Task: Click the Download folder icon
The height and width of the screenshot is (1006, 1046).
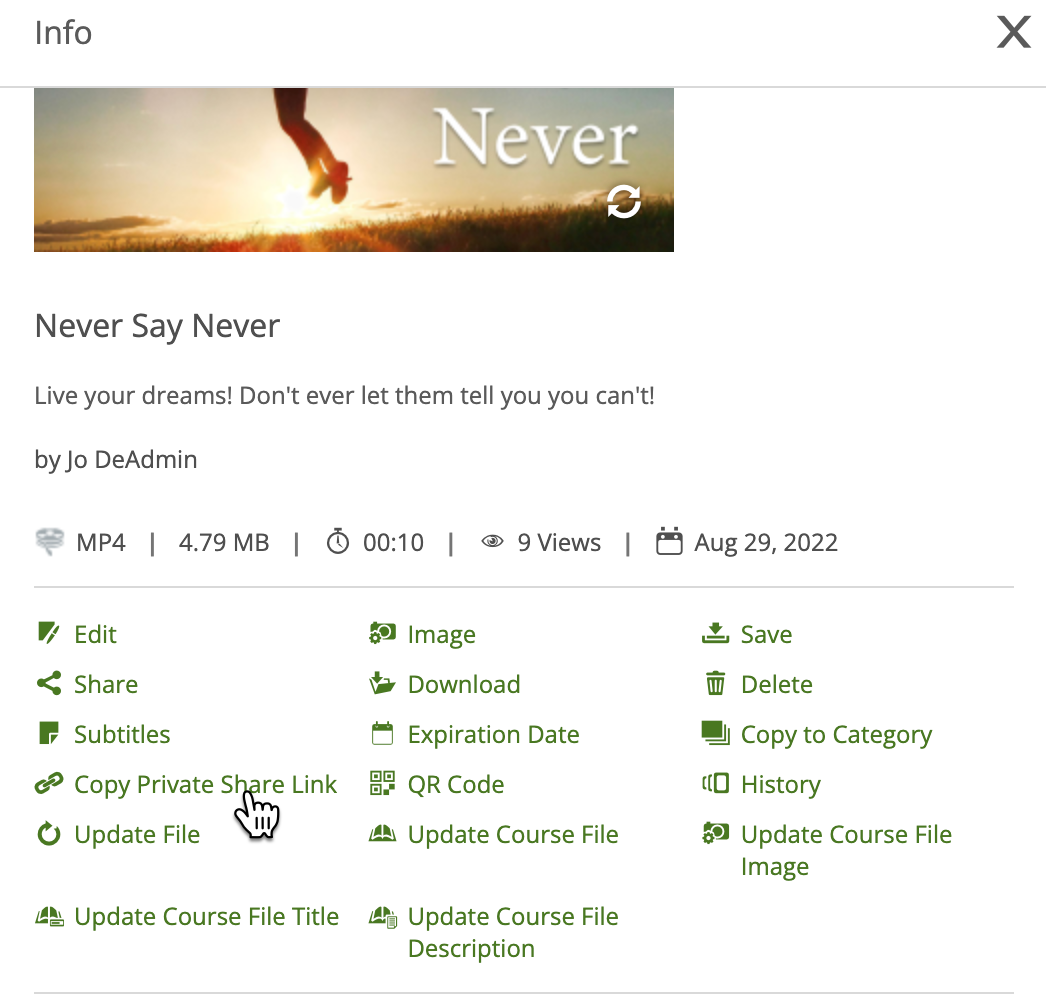Action: point(382,683)
